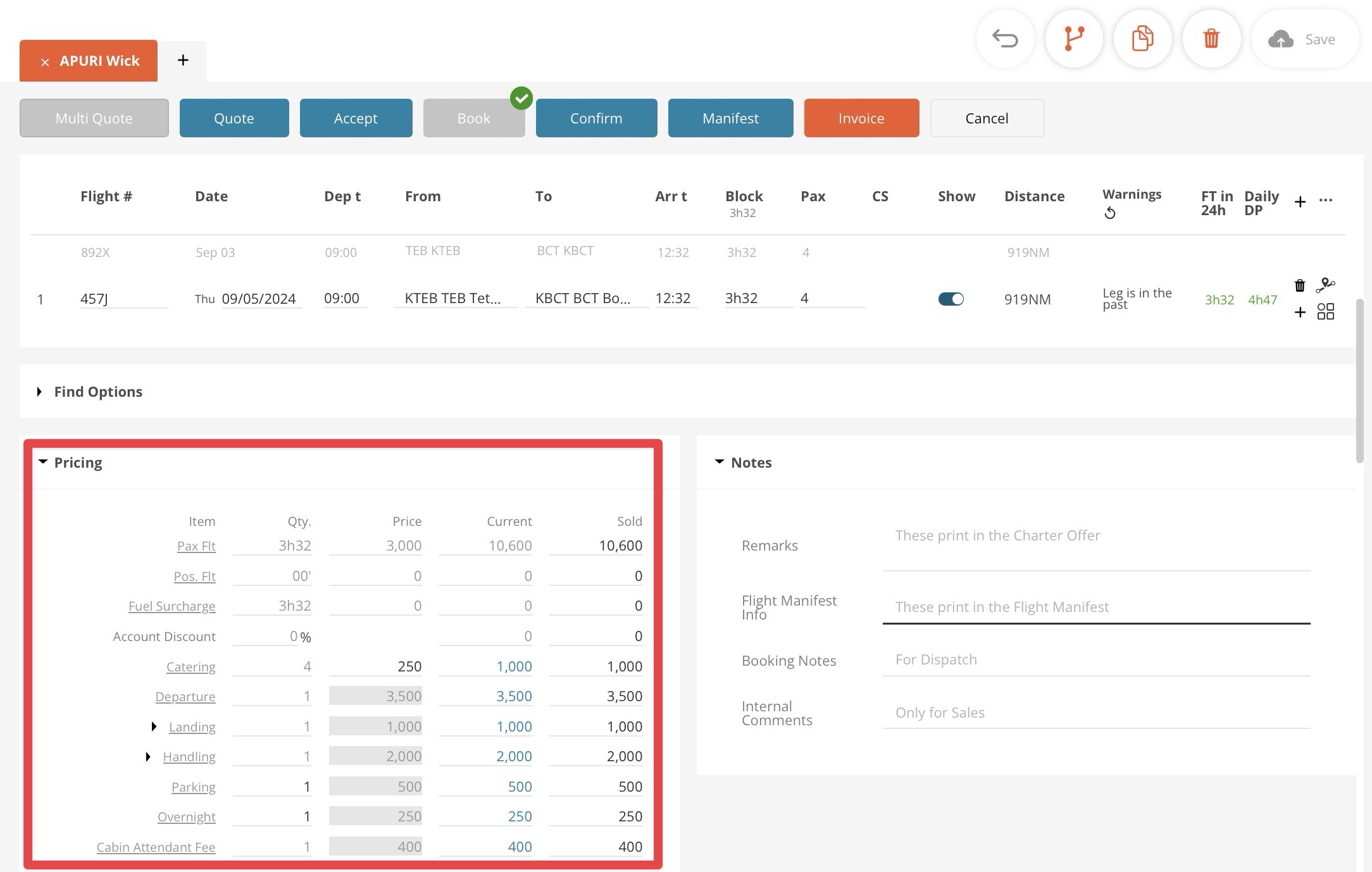Open the Catering item link
The image size is (1372, 872).
pos(190,667)
